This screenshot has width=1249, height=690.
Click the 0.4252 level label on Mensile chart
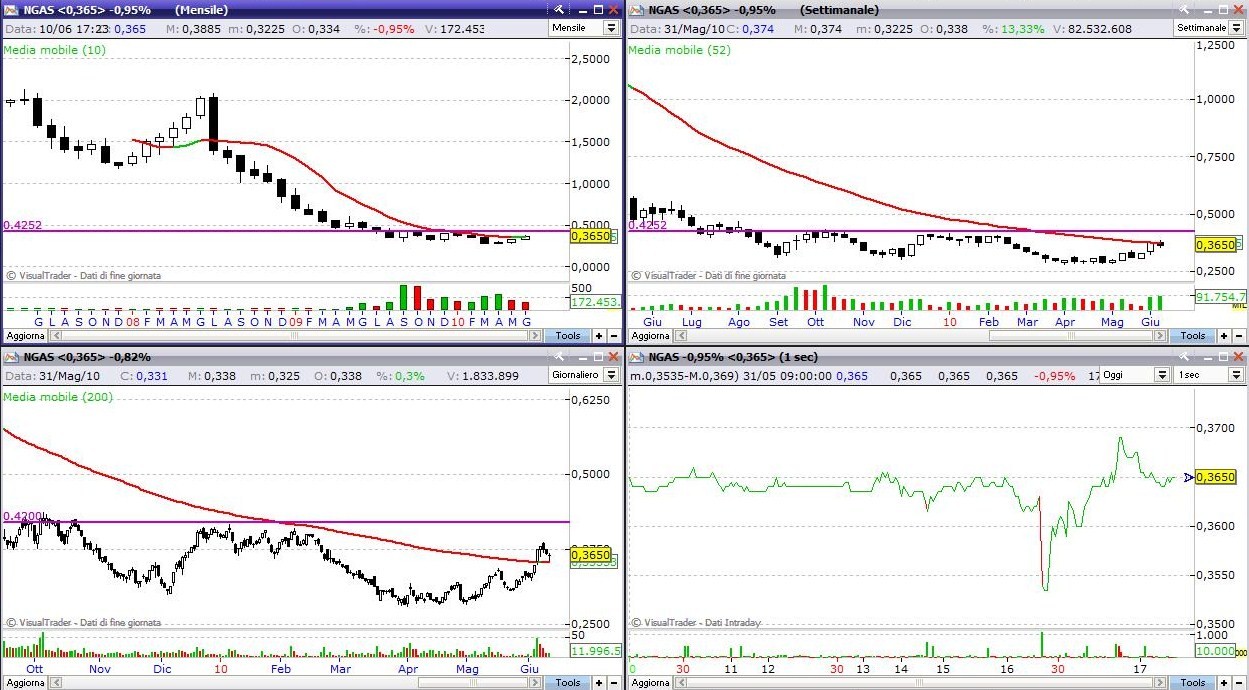point(23,225)
